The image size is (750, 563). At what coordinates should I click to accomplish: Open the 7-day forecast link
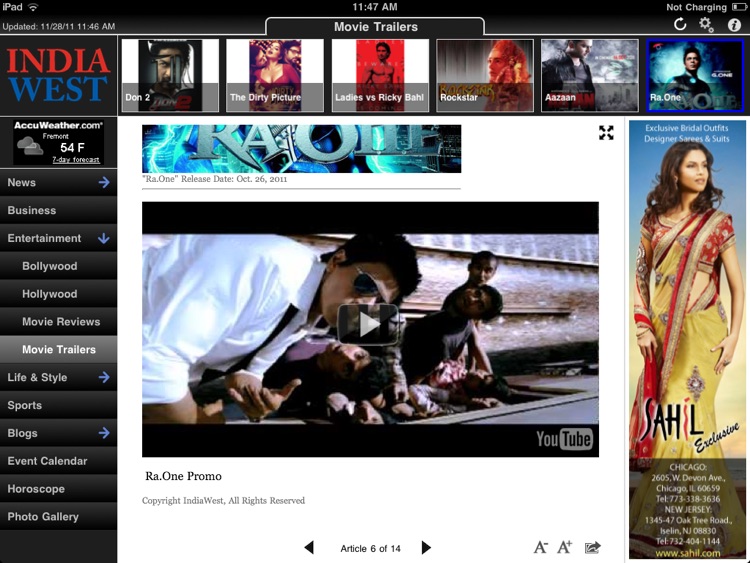76,160
